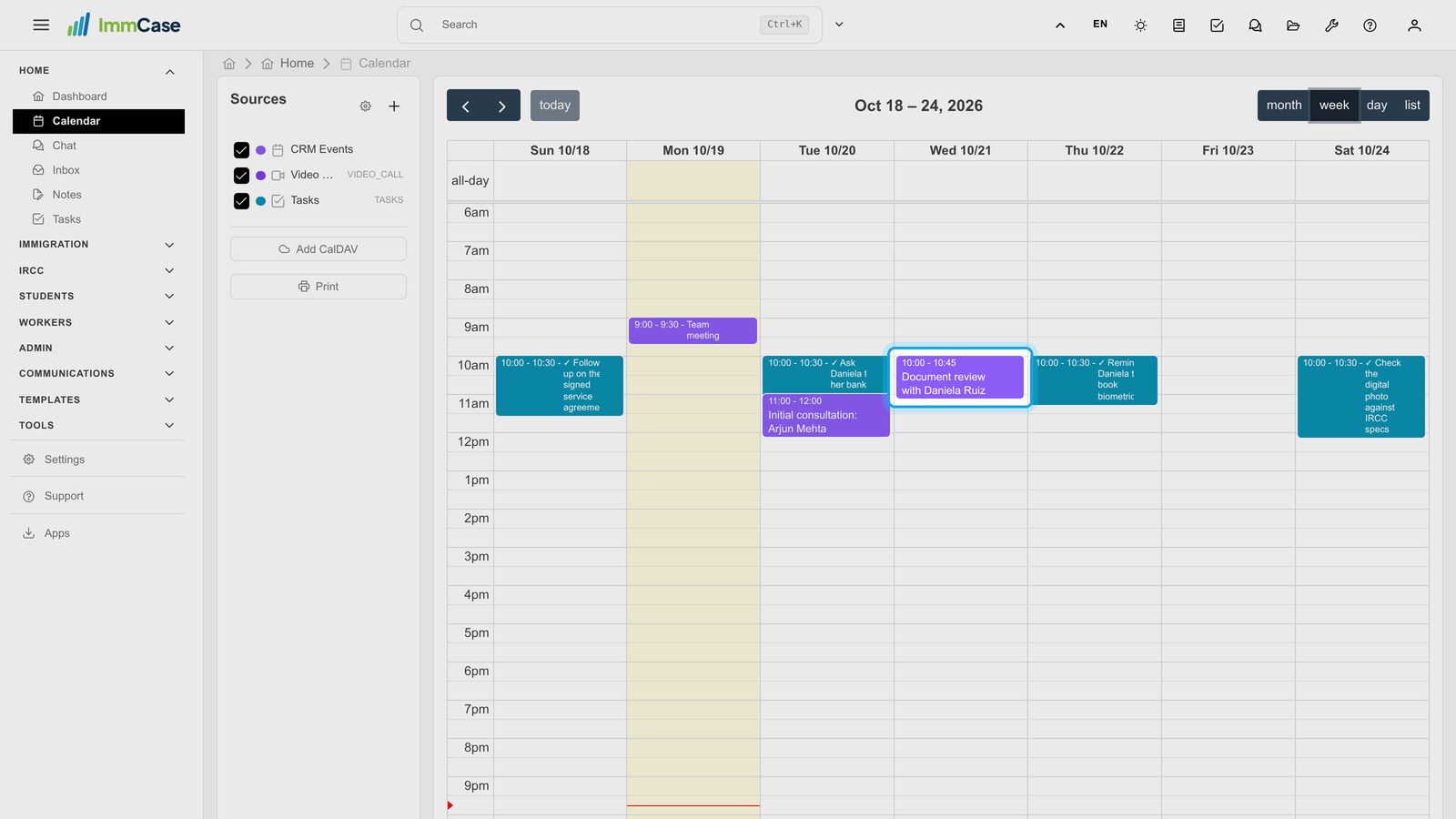Select Calendar in sidebar
The width and height of the screenshot is (1456, 819).
(x=98, y=121)
